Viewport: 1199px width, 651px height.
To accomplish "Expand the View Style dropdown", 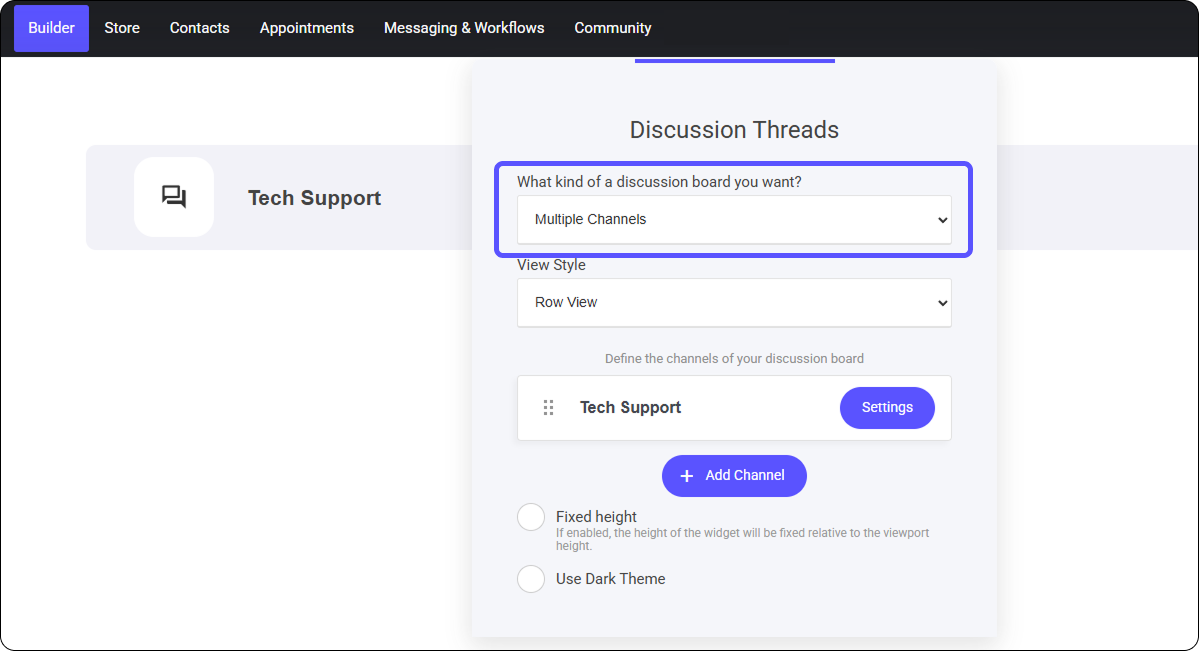I will (733, 303).
